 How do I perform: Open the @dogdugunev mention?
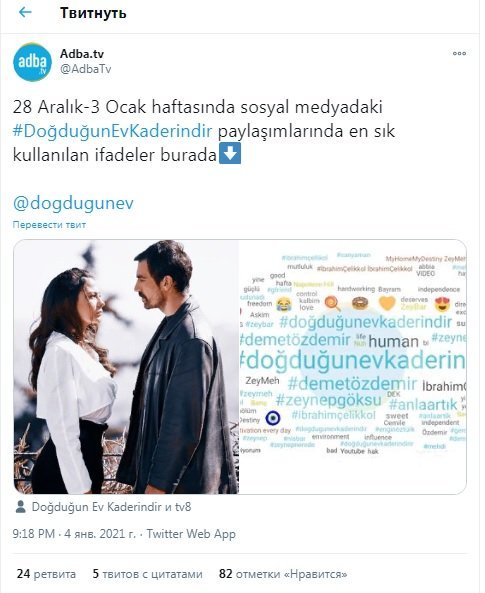pyautogui.click(x=73, y=203)
